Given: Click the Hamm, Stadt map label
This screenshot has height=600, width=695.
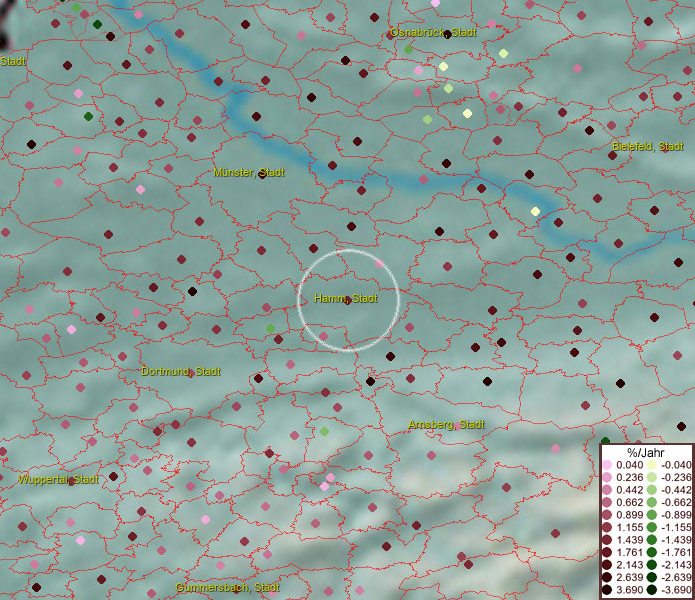Looking at the screenshot, I should pos(346,298).
